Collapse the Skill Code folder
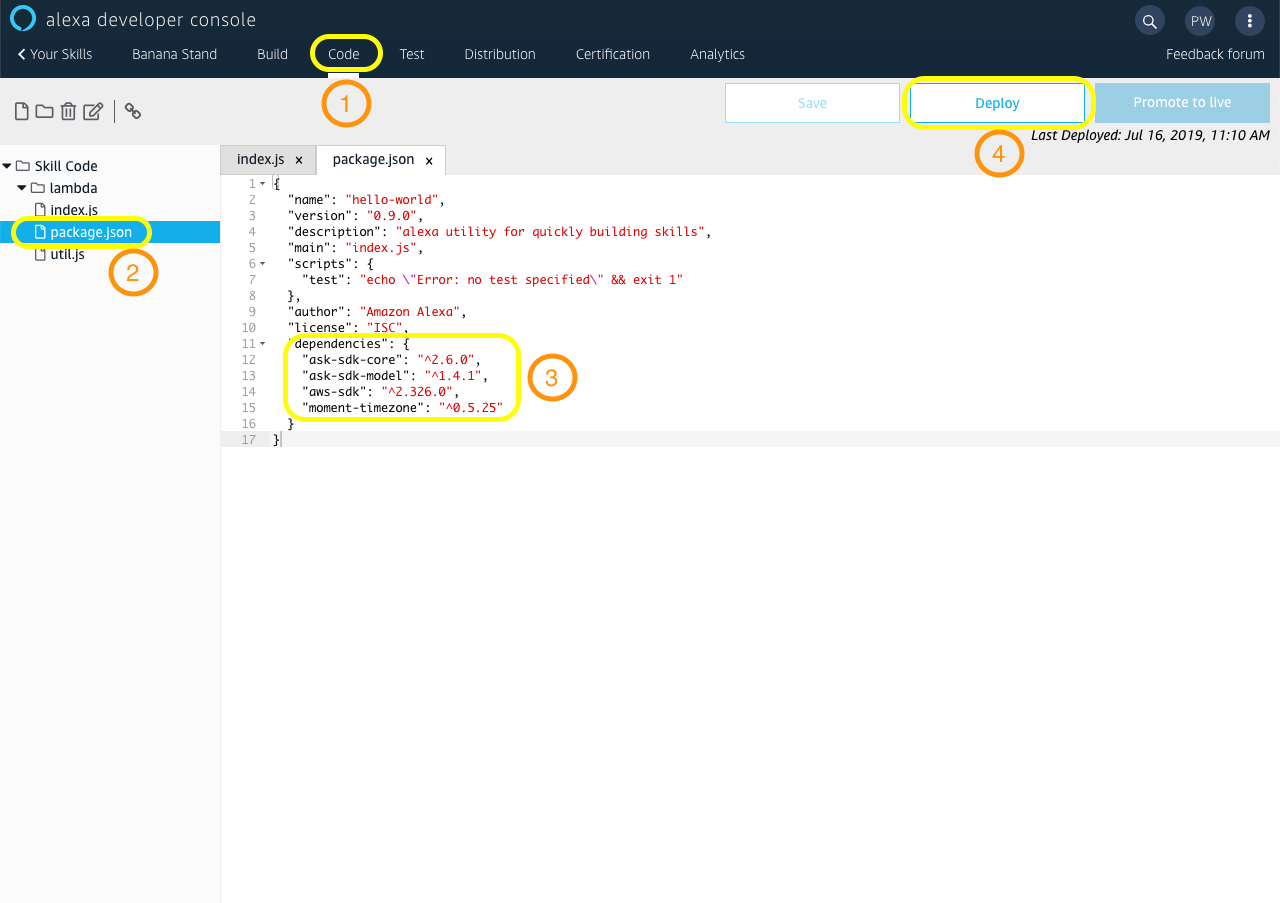The height and width of the screenshot is (903, 1280). tap(7, 165)
